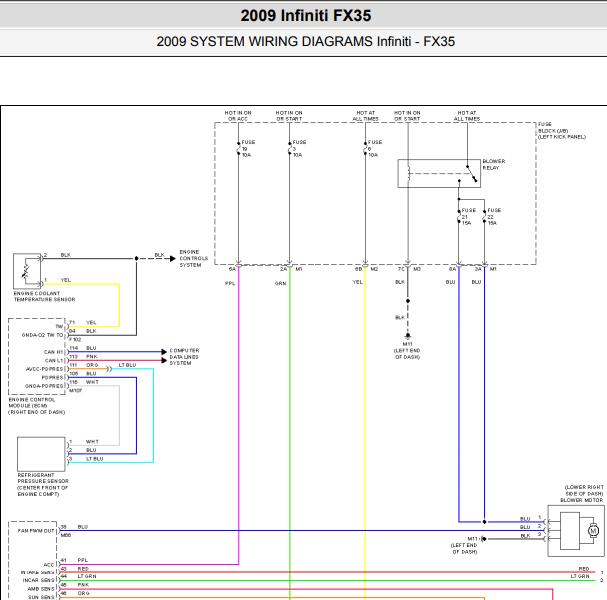This screenshot has width=607, height=600.
Task: Select 'HOT AT ALL TIMES' label above blower relay
Action: coord(467,116)
